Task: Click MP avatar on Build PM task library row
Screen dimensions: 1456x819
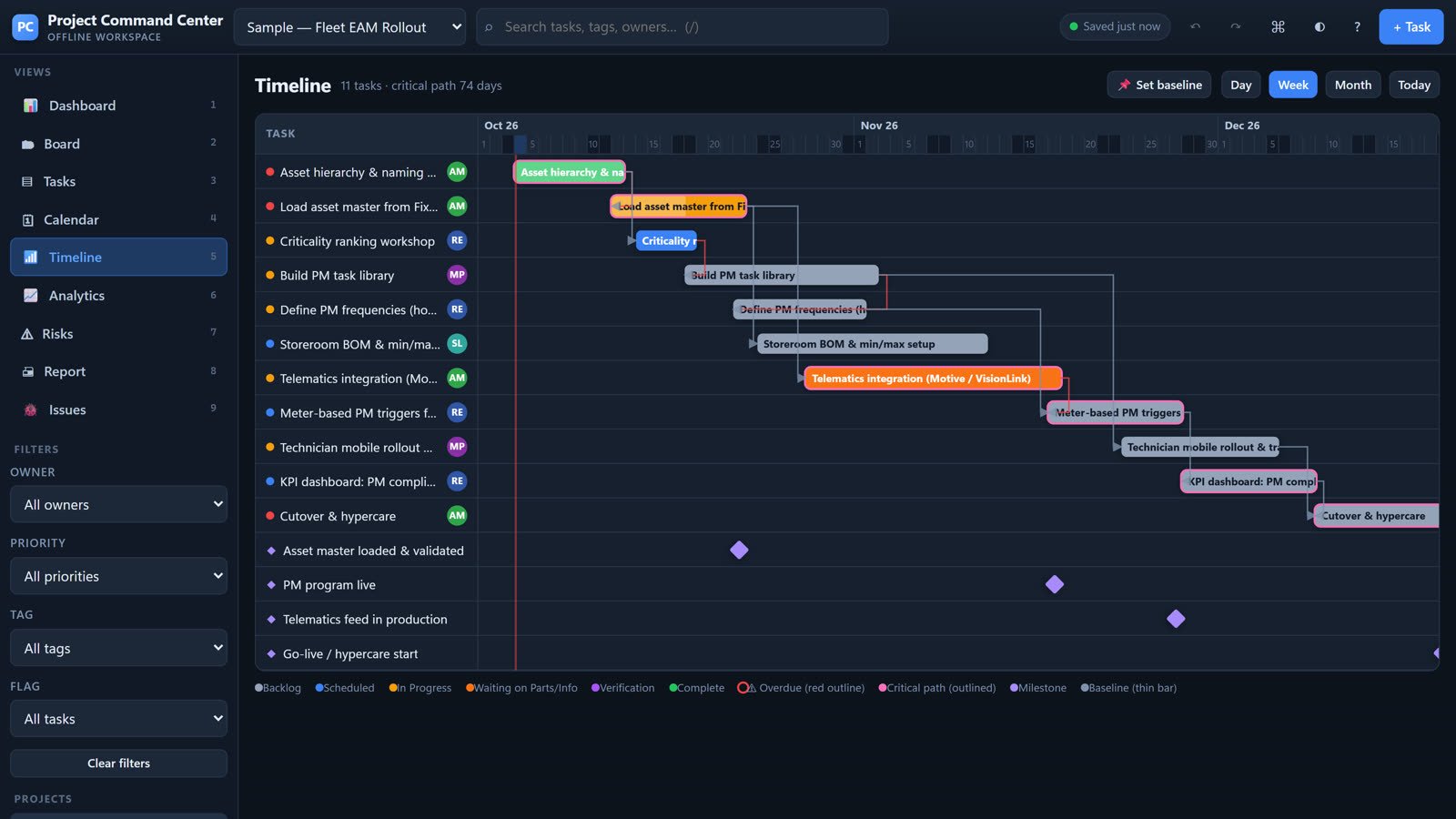Action: point(457,275)
